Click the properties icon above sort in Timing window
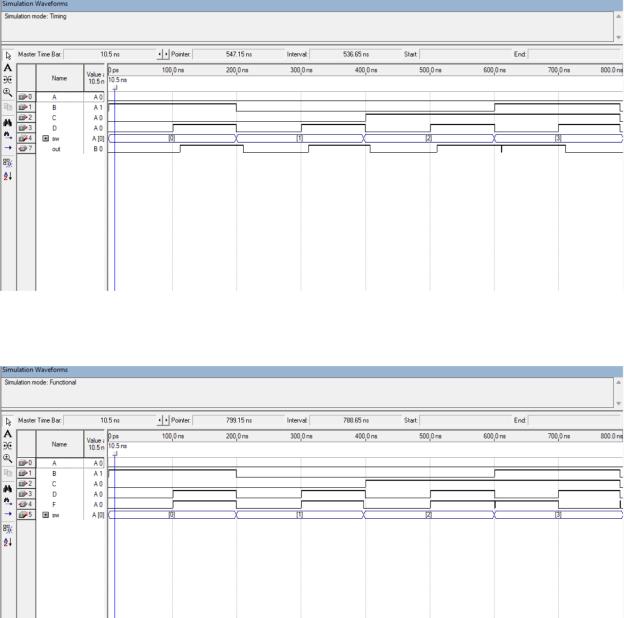 point(8,162)
